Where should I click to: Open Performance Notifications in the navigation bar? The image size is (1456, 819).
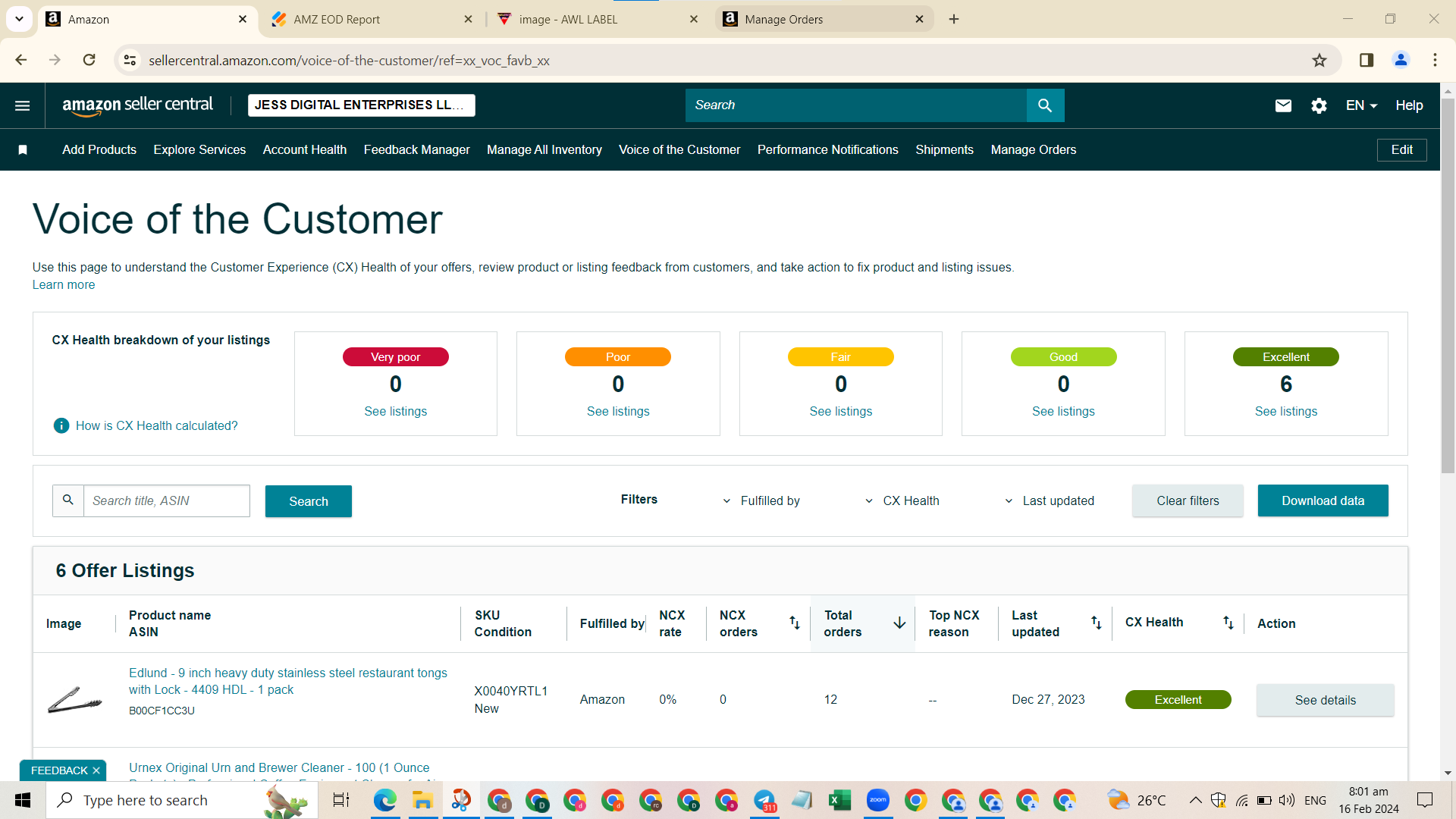(828, 150)
